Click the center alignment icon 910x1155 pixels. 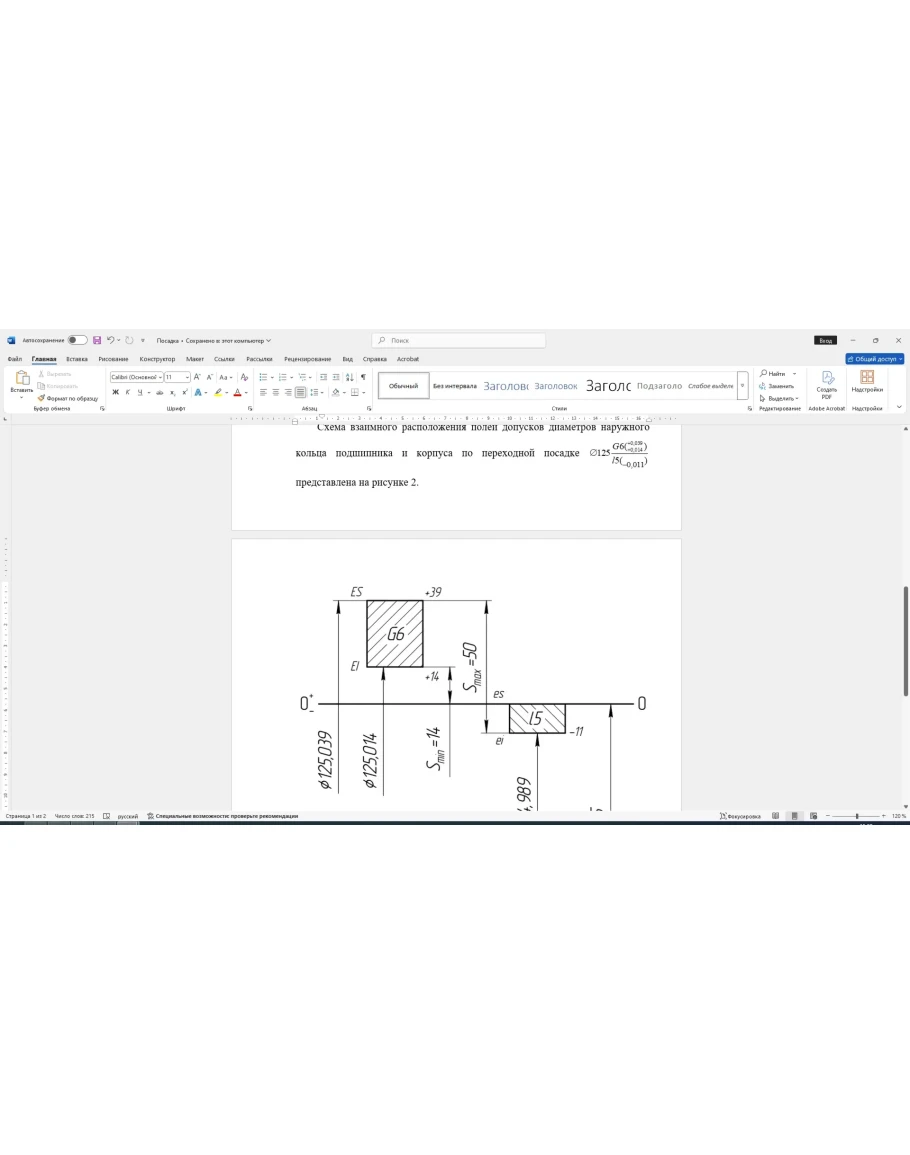pos(276,392)
